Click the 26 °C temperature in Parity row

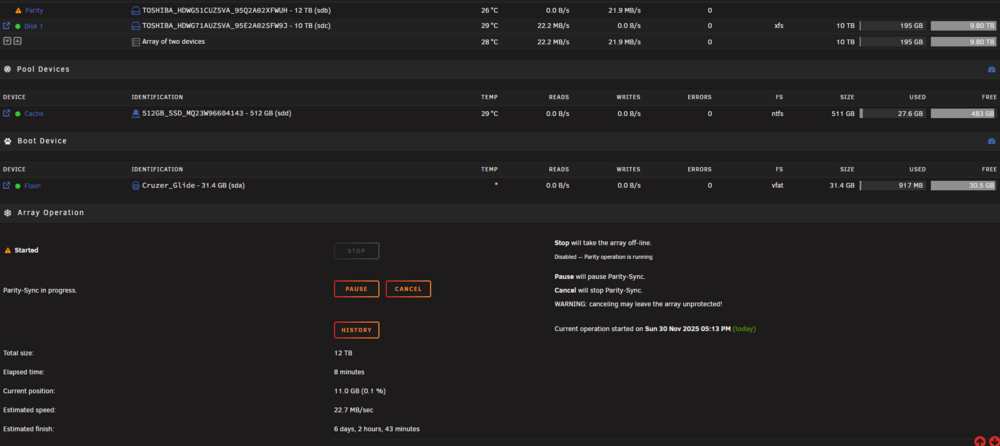(x=489, y=11)
